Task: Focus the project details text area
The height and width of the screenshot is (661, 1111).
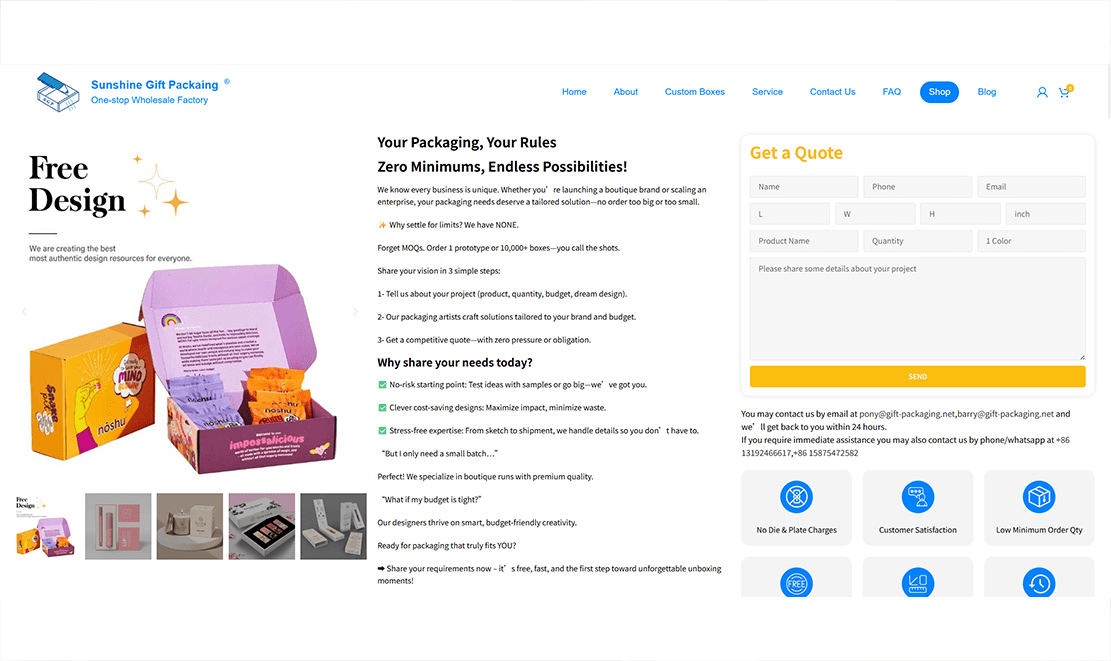Action: pos(918,308)
